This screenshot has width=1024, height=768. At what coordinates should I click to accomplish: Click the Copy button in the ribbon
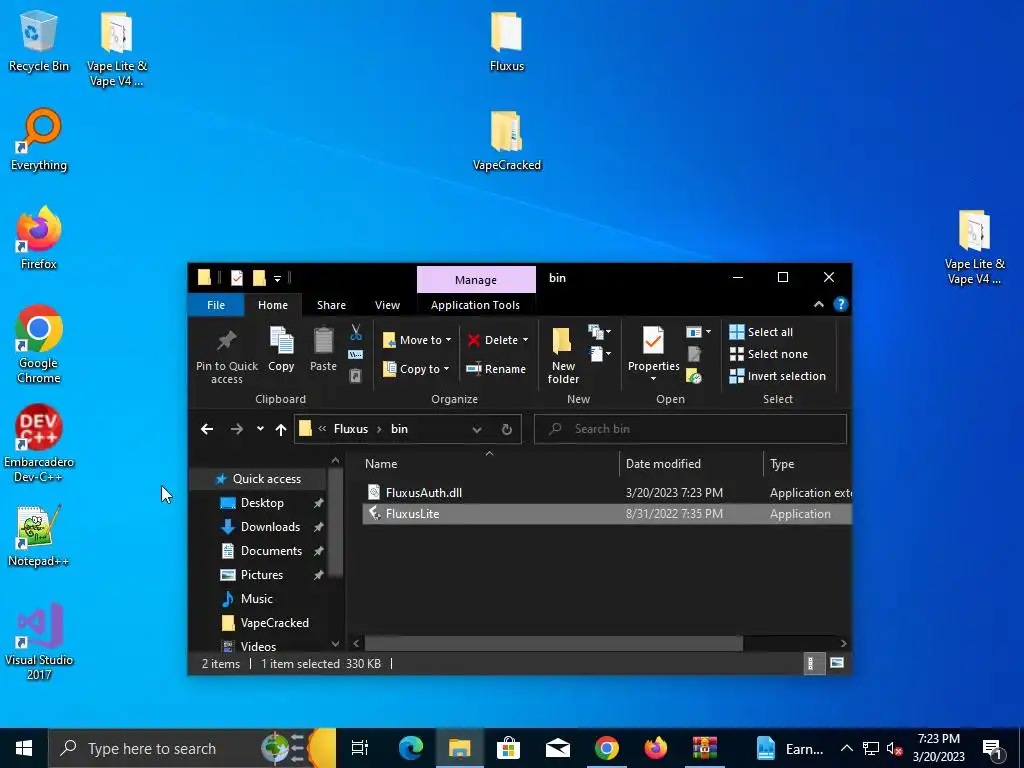(281, 349)
